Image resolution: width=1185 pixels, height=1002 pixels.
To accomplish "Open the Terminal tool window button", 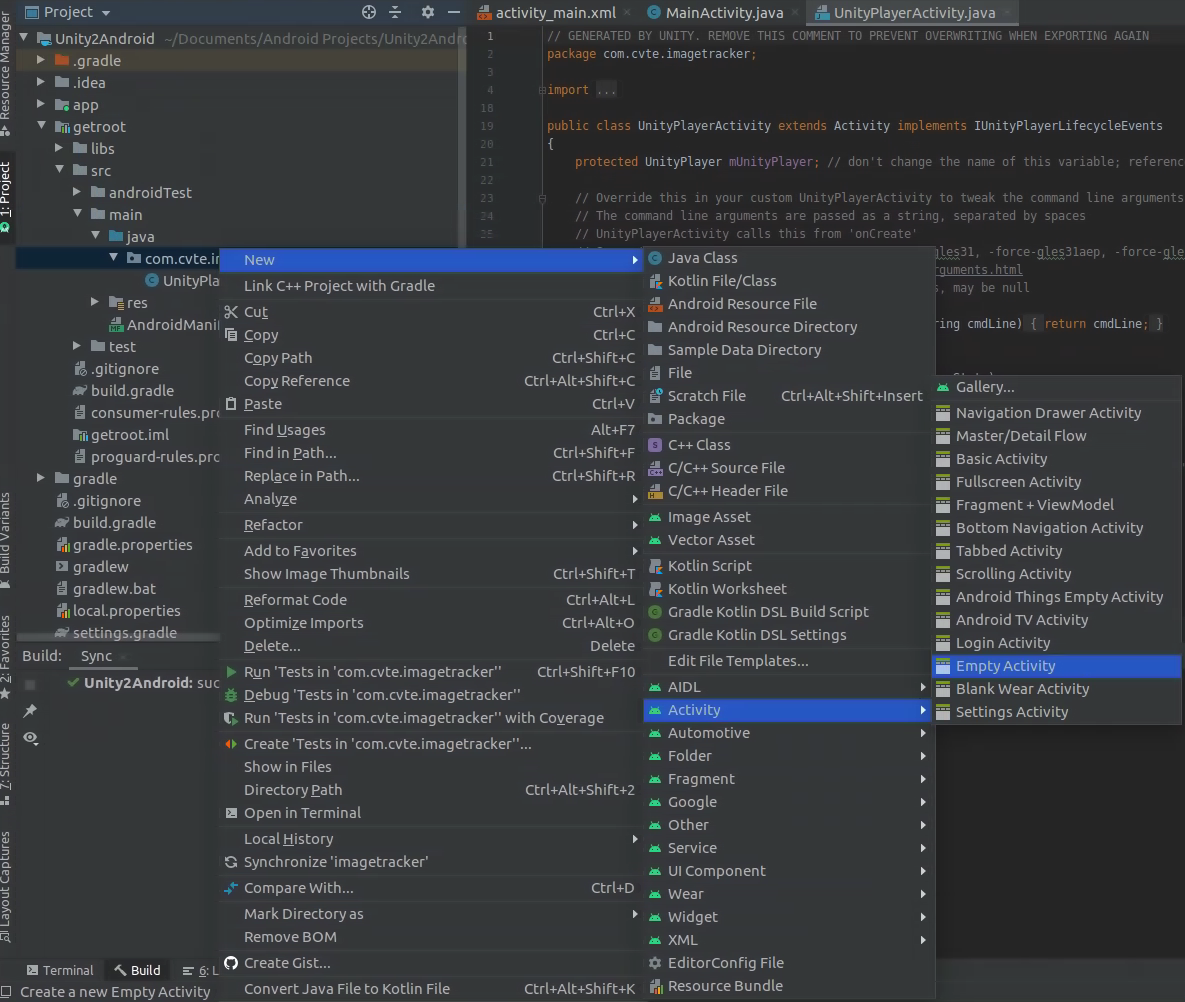I will 60,970.
